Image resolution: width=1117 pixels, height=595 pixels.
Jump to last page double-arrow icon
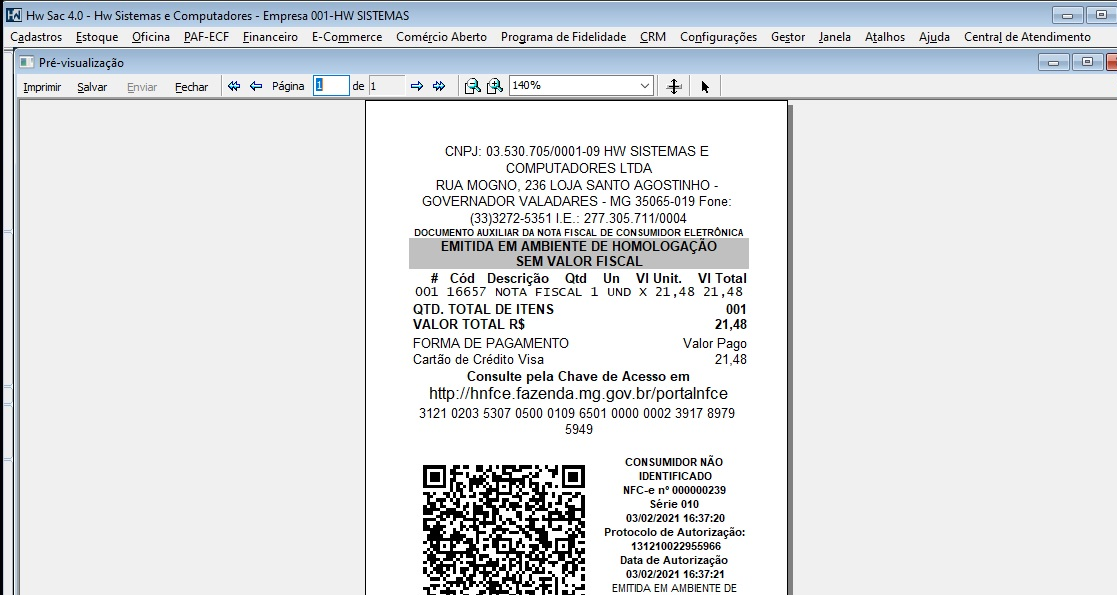pyautogui.click(x=439, y=86)
